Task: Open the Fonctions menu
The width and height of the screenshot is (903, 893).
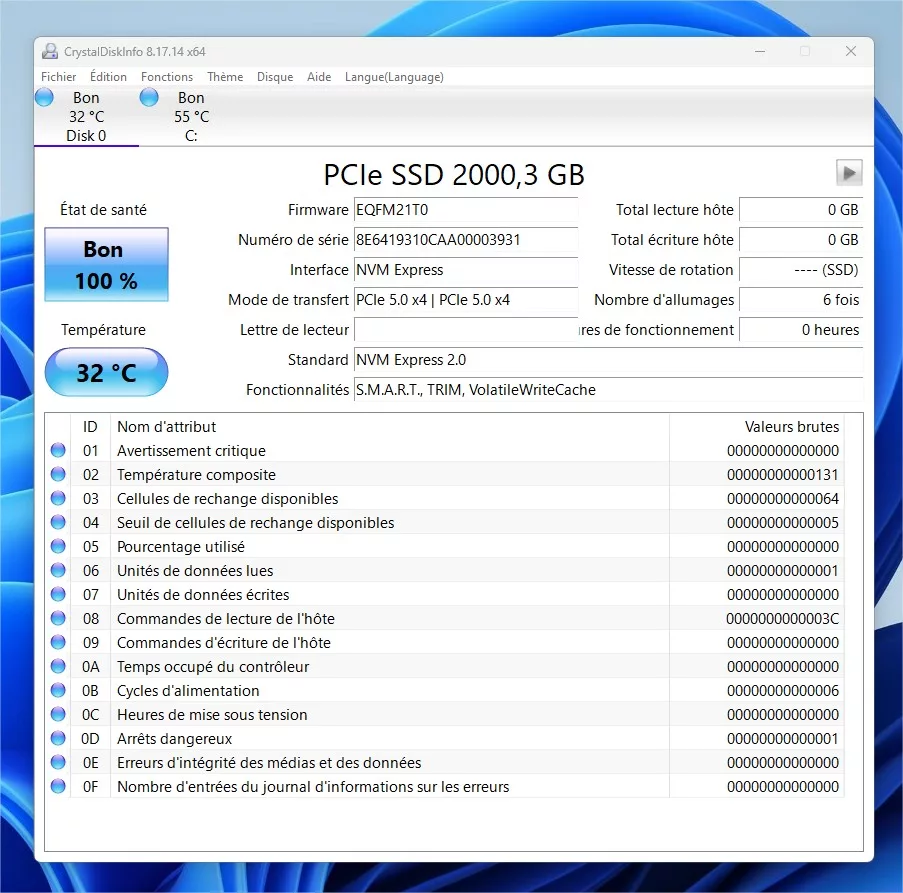Action: 167,77
